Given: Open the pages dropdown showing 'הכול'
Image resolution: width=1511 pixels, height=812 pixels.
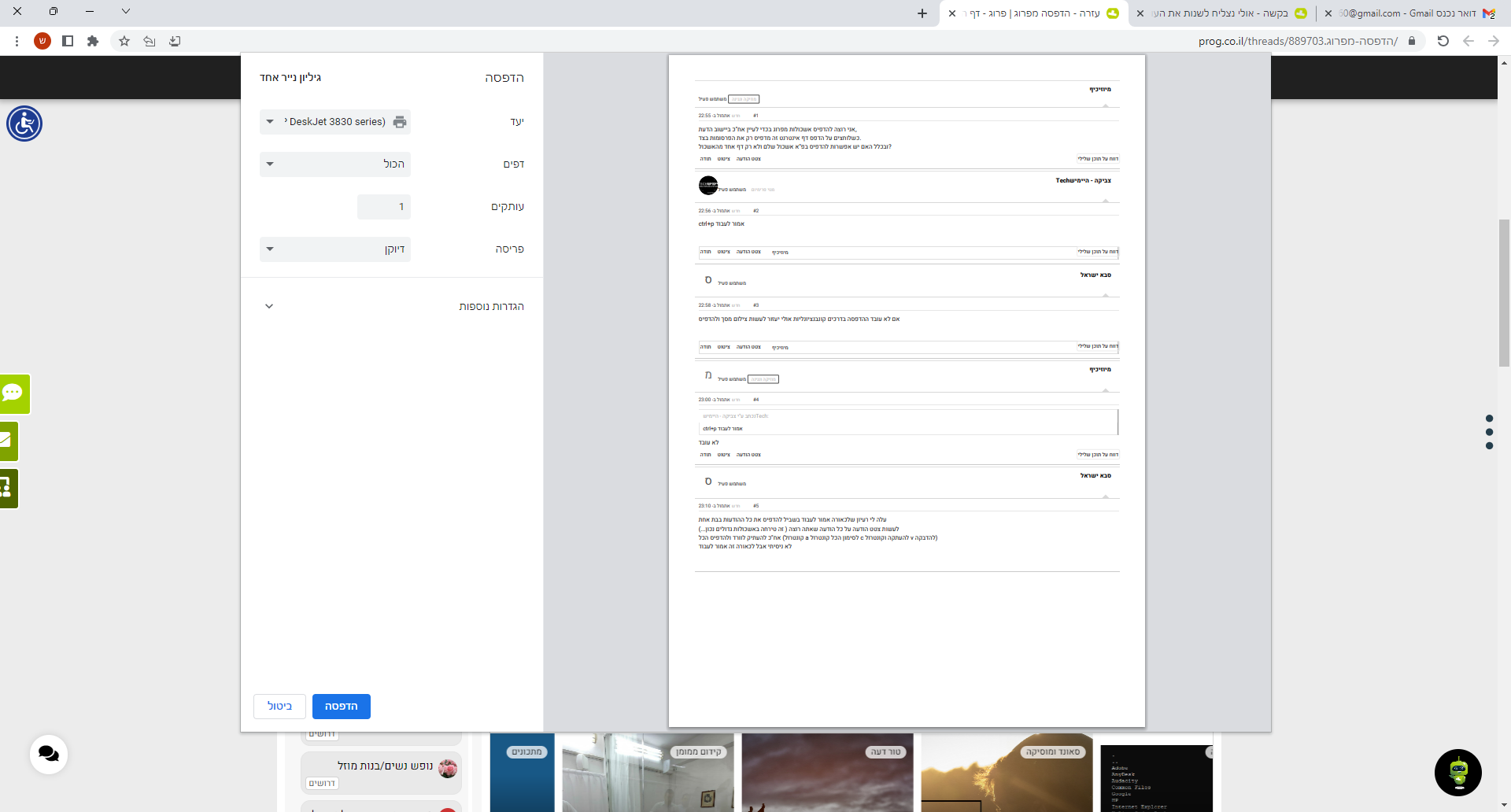Looking at the screenshot, I should point(335,164).
